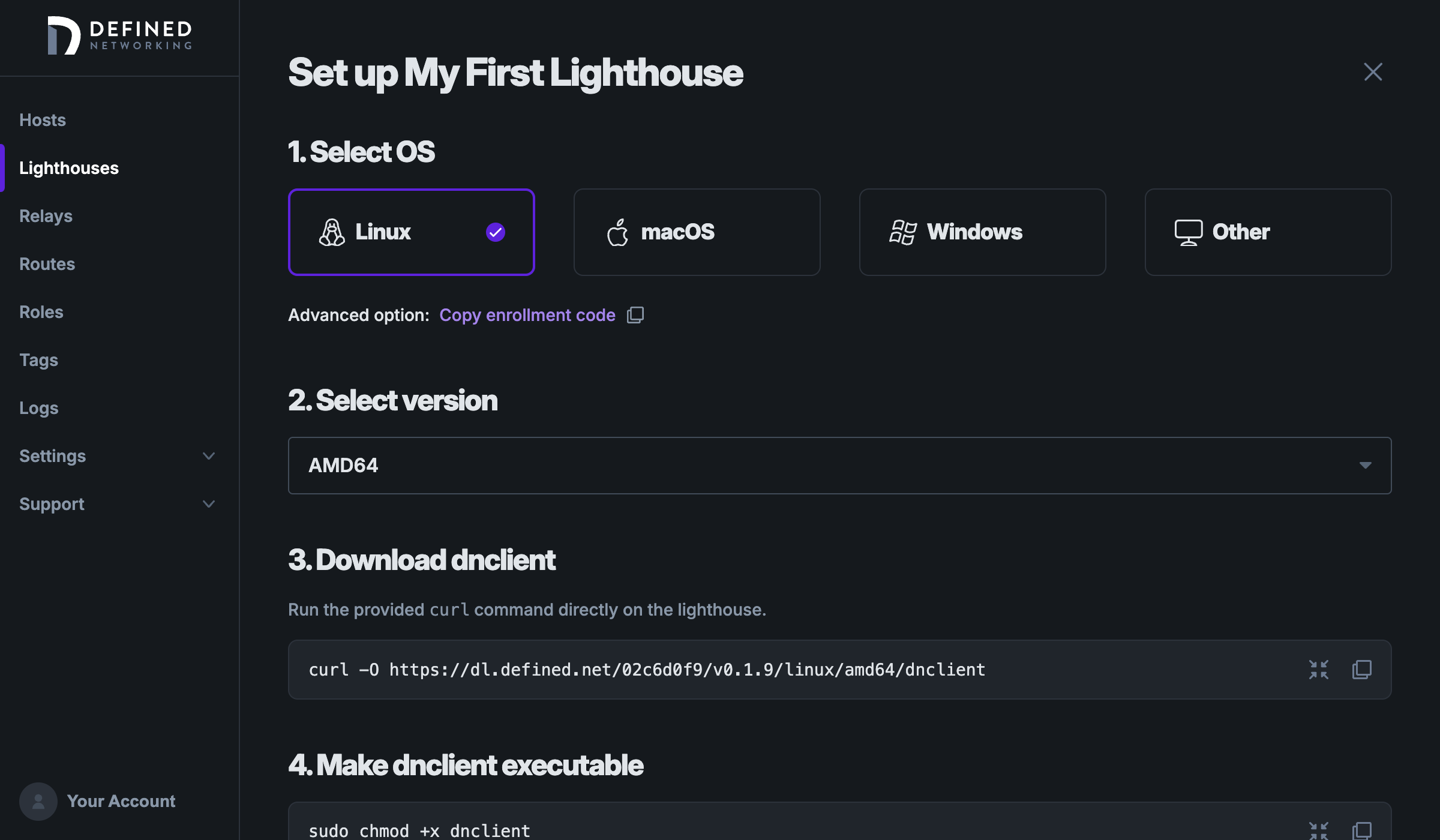This screenshot has height=840, width=1440.
Task: Copy the curl download command
Action: click(x=1363, y=670)
